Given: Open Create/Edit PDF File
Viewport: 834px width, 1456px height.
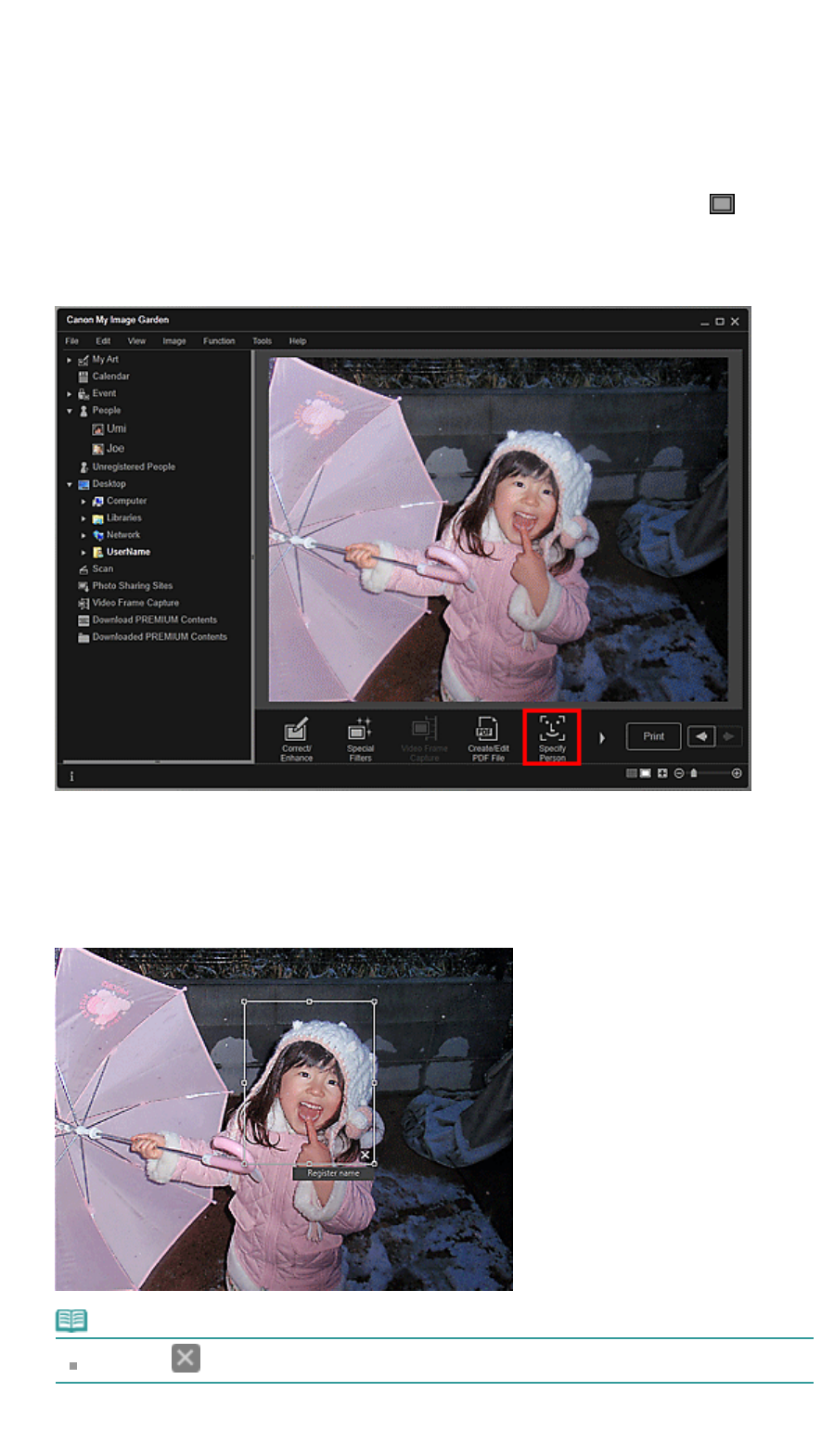Looking at the screenshot, I should tap(488, 738).
